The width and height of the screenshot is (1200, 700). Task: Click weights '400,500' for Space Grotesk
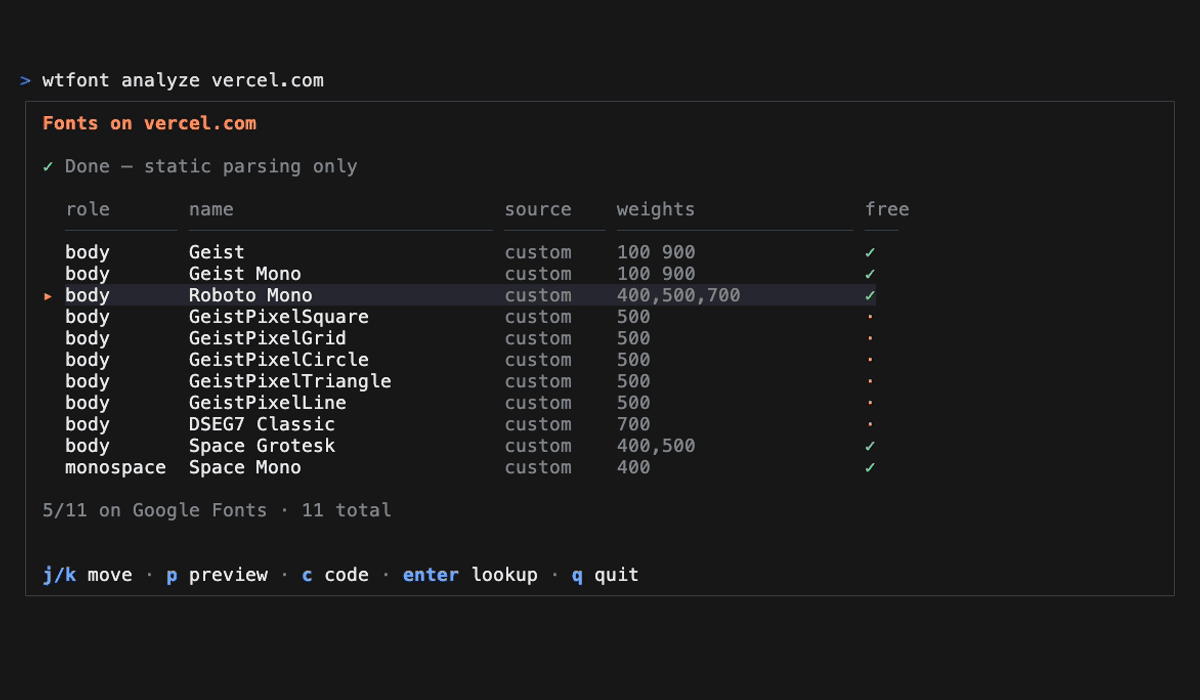656,446
